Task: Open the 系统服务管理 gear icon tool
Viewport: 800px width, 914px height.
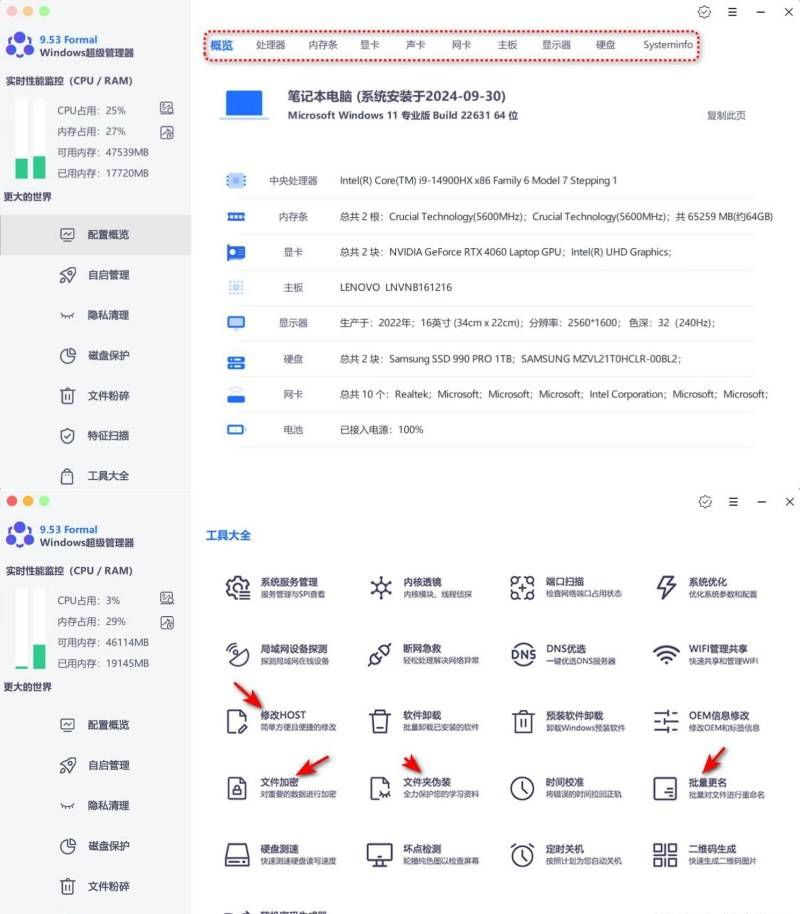Action: click(238, 587)
